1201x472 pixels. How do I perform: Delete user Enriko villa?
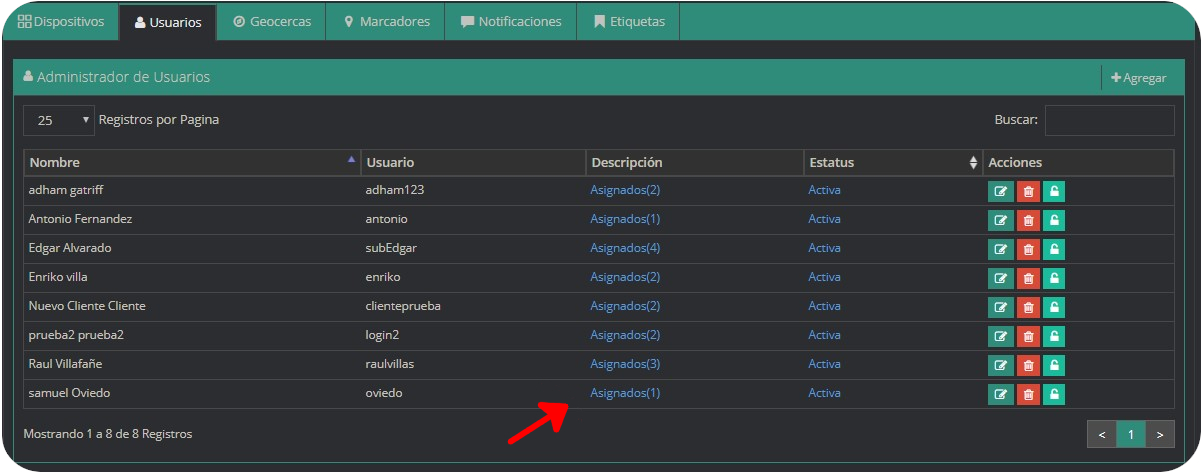[x=1028, y=278]
